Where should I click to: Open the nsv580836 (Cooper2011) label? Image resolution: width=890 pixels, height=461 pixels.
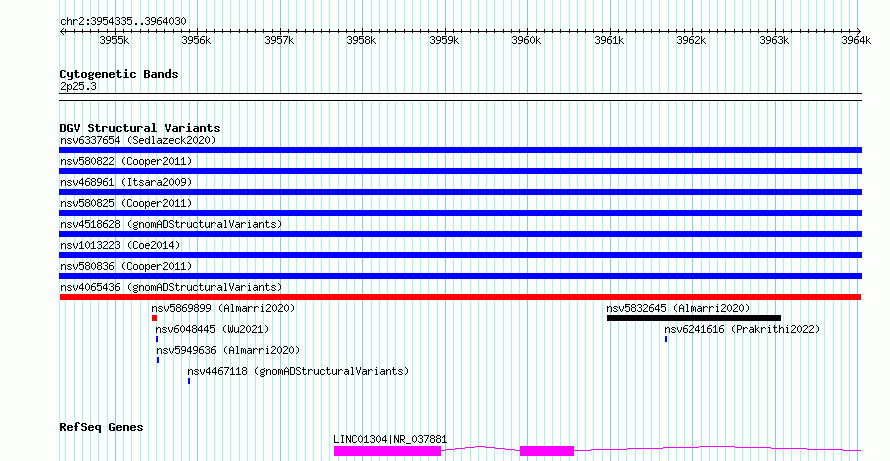[x=126, y=266]
